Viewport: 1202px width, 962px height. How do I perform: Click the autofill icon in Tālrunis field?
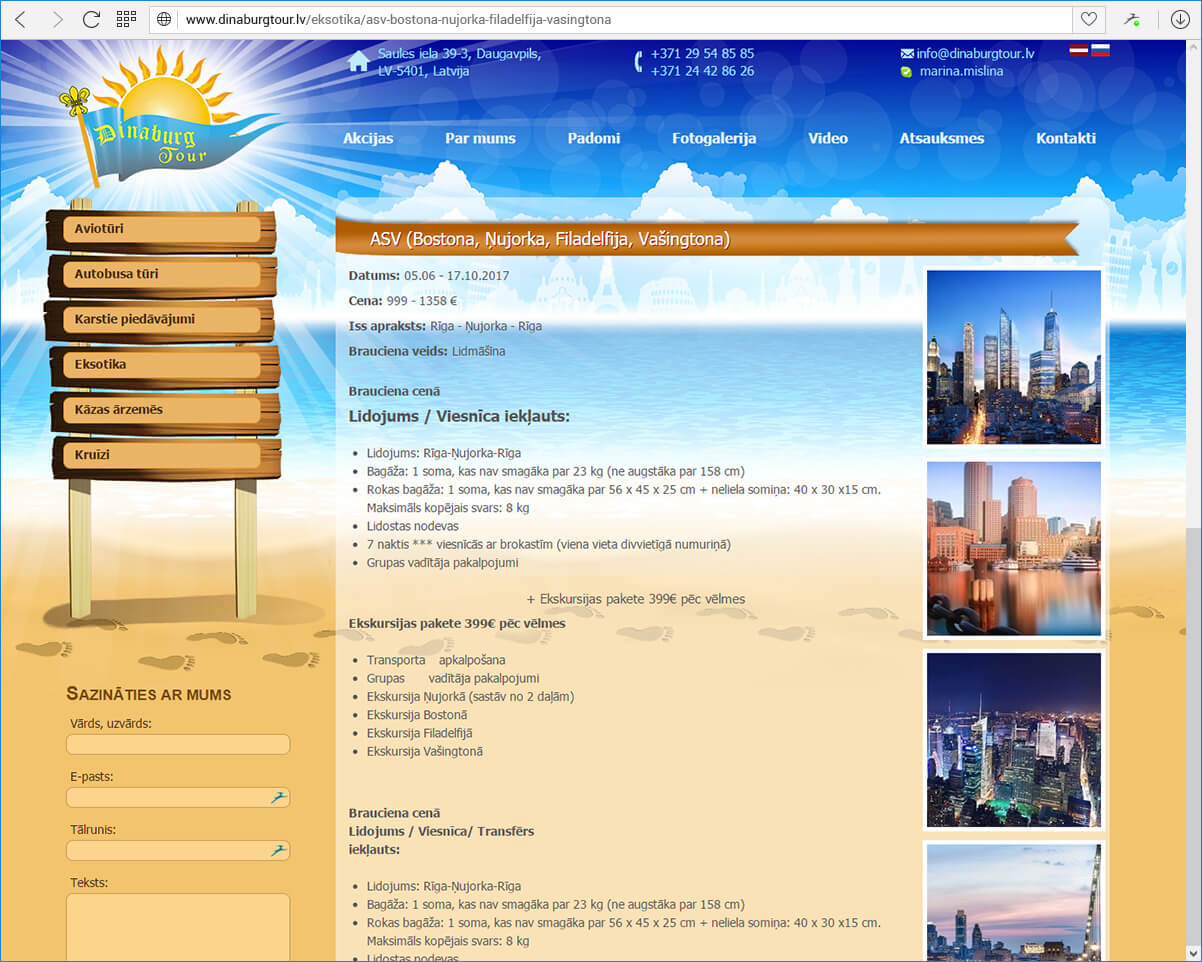278,850
